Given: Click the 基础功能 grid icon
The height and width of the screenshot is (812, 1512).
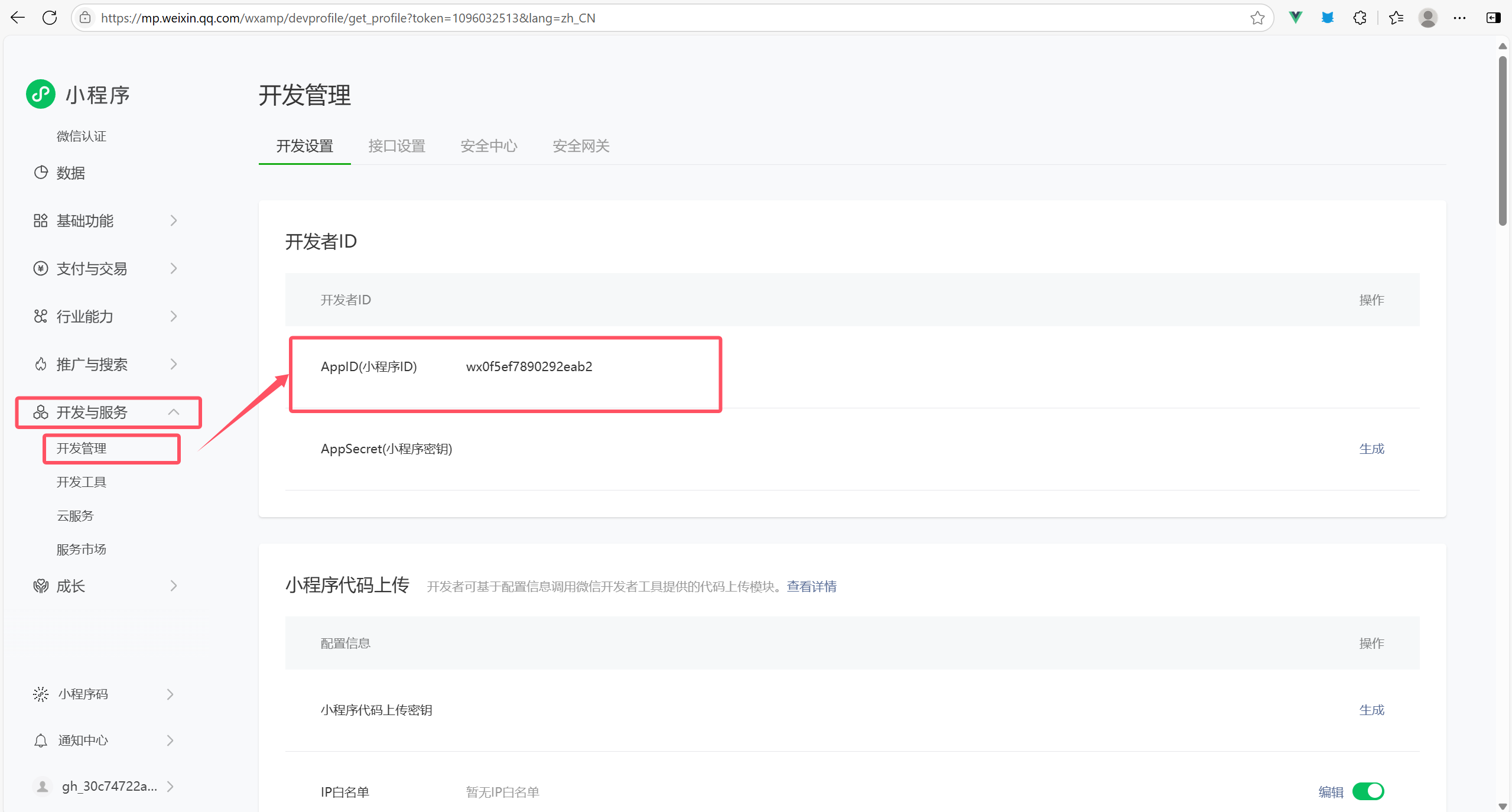Looking at the screenshot, I should coord(40,220).
